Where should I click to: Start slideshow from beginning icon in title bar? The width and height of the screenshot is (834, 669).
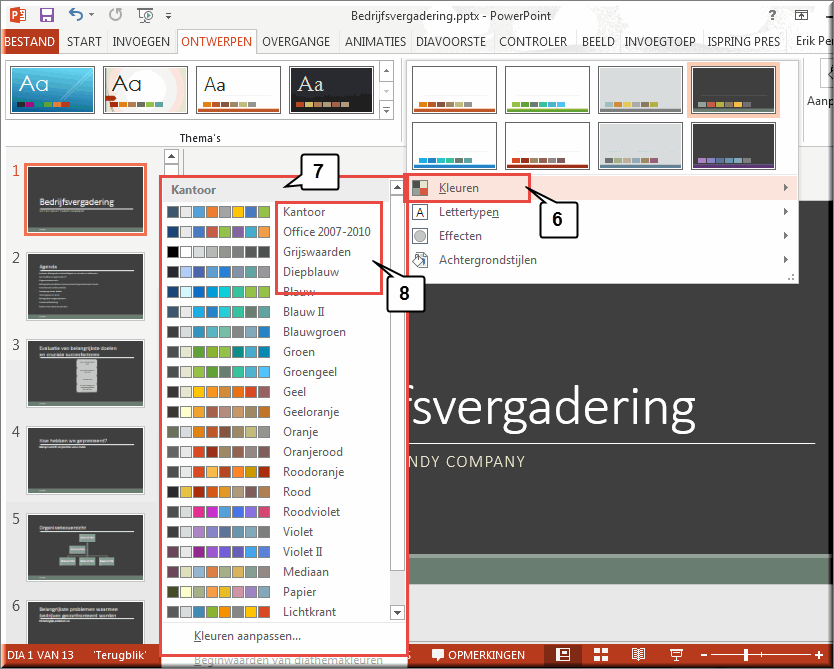click(145, 15)
